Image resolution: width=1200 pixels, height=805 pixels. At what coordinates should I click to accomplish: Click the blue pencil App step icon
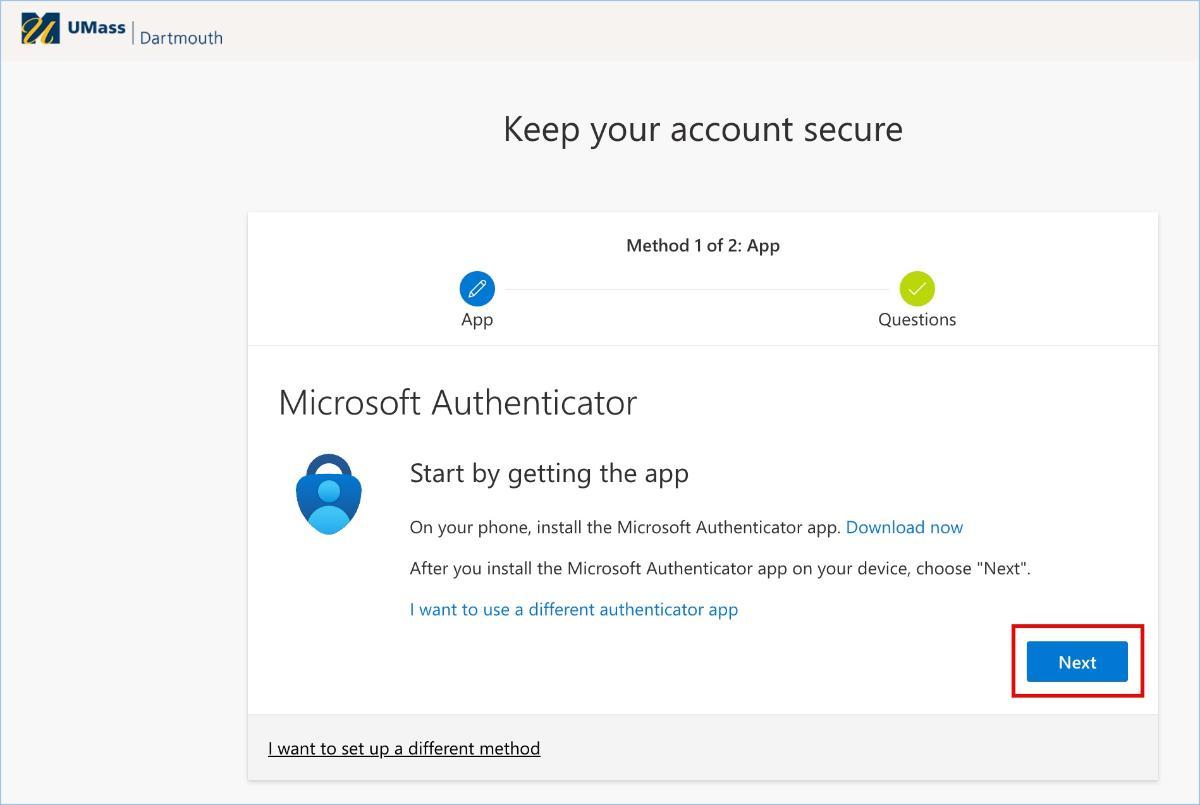477,289
